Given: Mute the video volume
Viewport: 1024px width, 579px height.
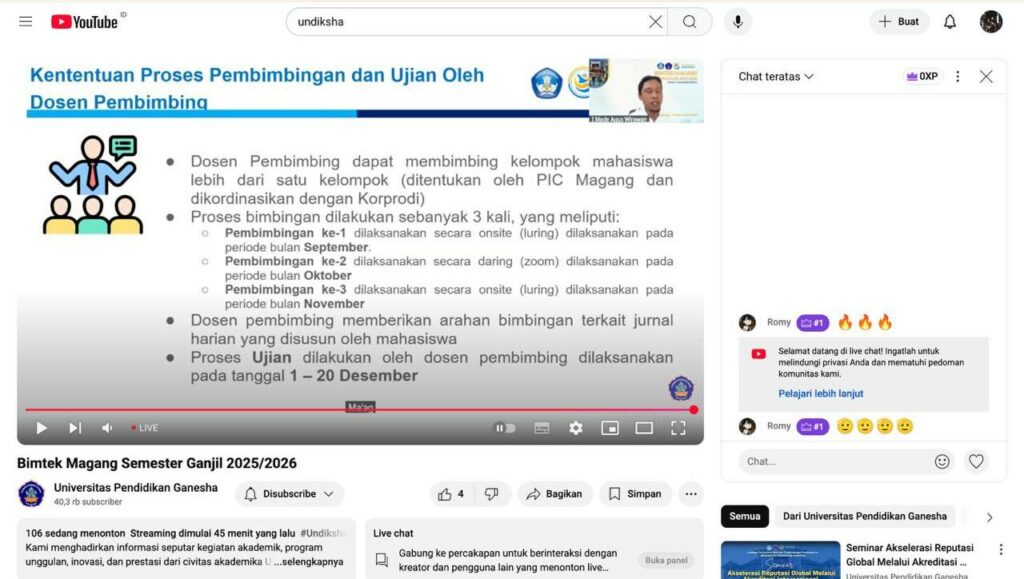Looking at the screenshot, I should coord(107,428).
